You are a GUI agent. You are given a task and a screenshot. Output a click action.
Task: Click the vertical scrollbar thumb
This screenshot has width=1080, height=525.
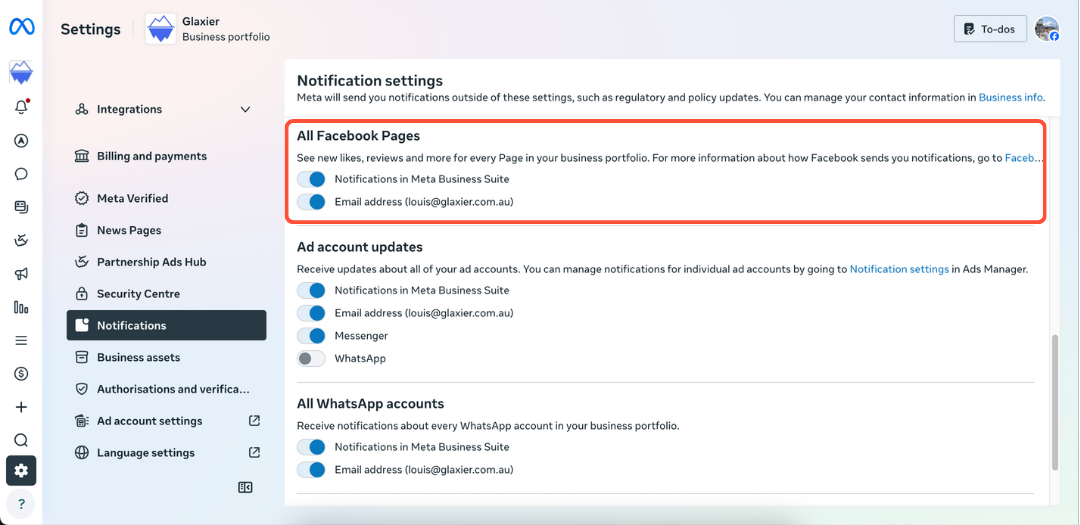point(1055,403)
